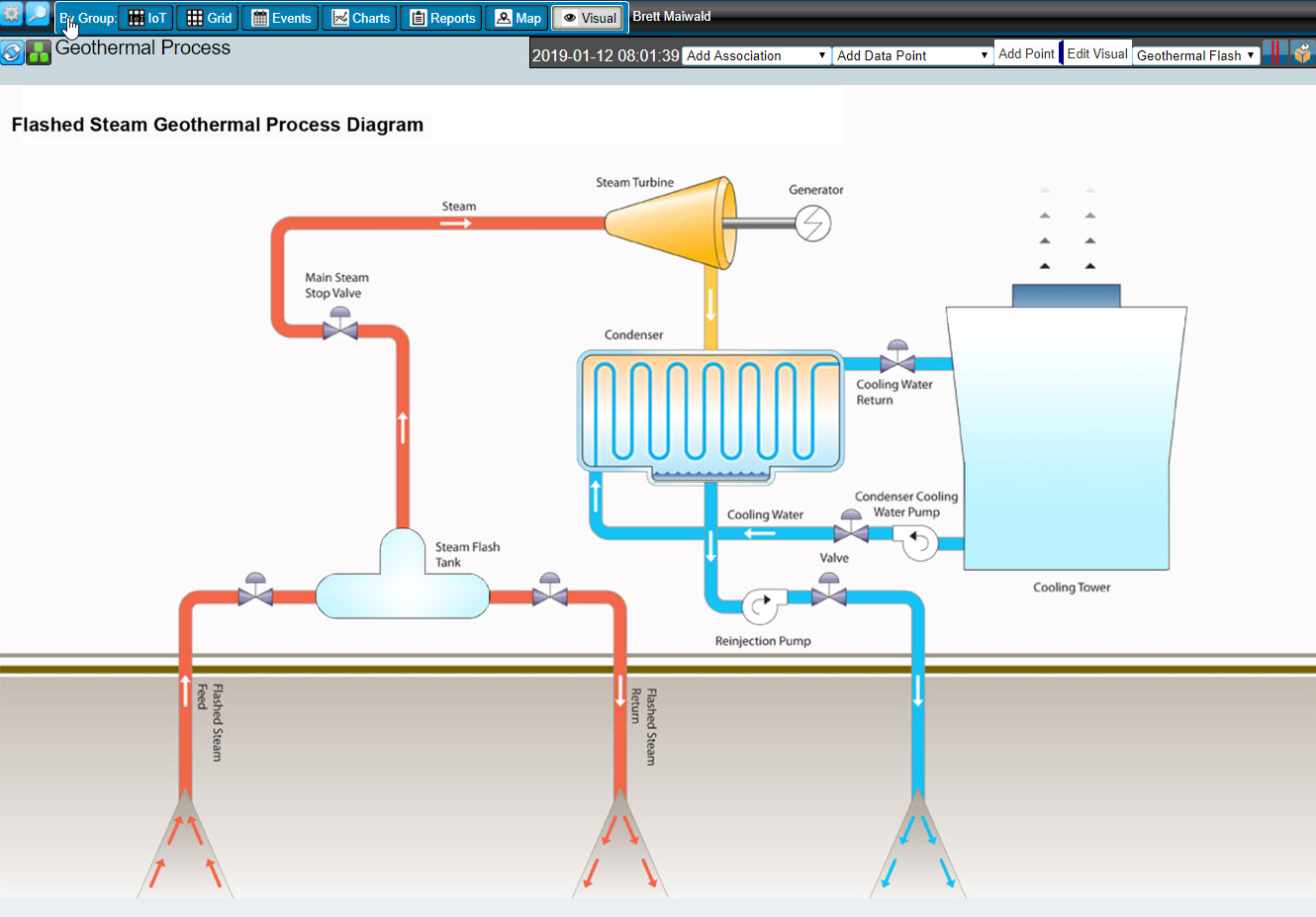Image resolution: width=1316 pixels, height=917 pixels.
Task: Click the Edit Visual button
Action: pos(1096,53)
